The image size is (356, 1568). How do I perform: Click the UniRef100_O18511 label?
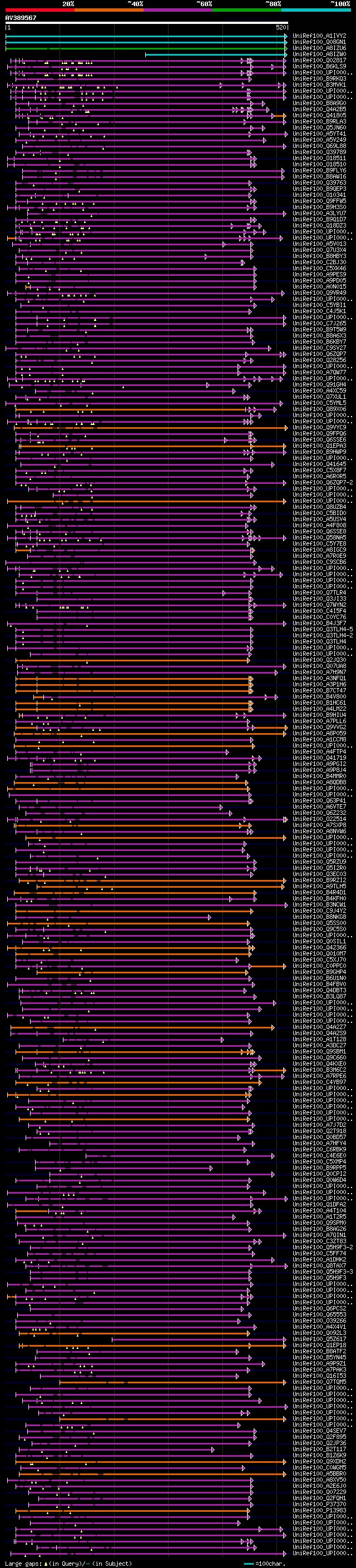point(319,159)
